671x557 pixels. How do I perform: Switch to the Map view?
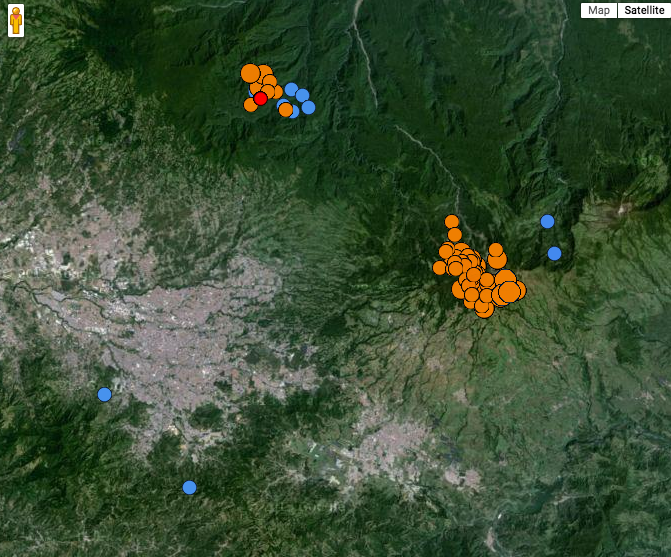(x=598, y=11)
